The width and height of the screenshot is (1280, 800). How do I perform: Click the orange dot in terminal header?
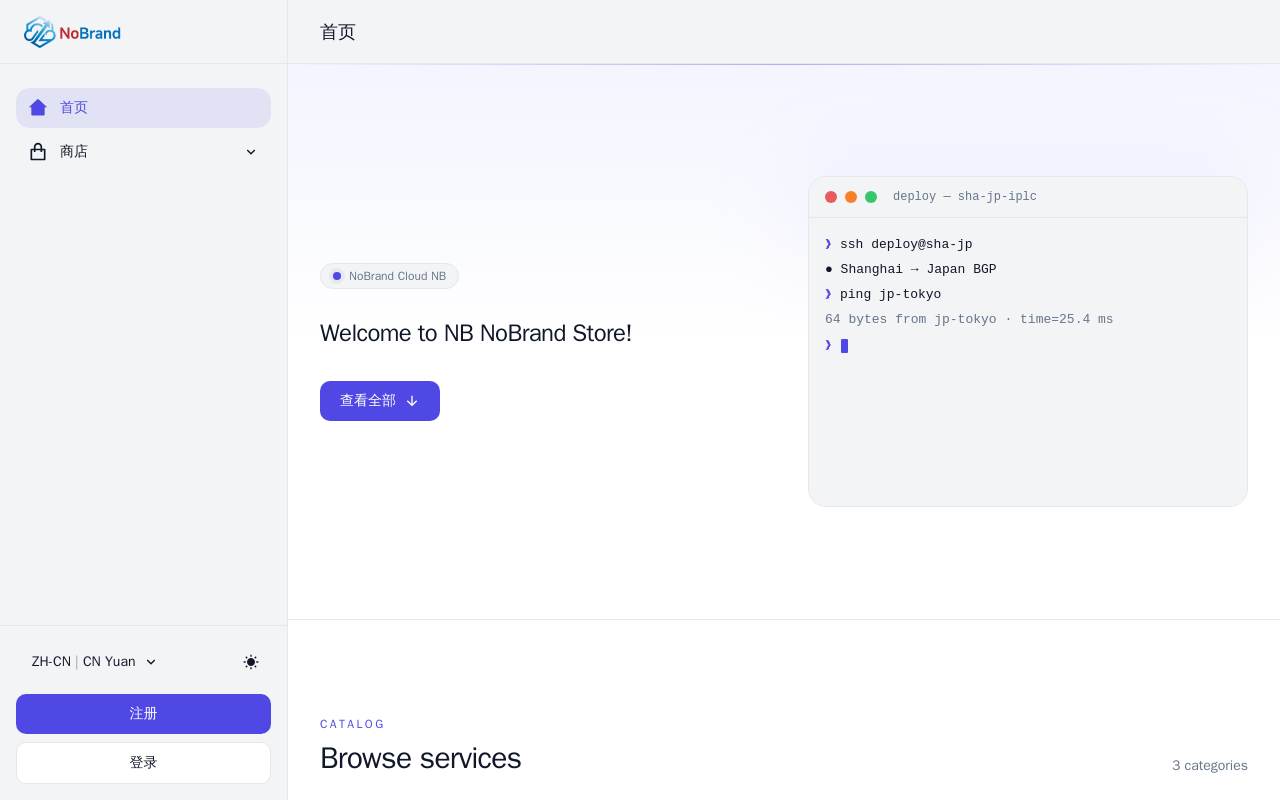coord(851,197)
